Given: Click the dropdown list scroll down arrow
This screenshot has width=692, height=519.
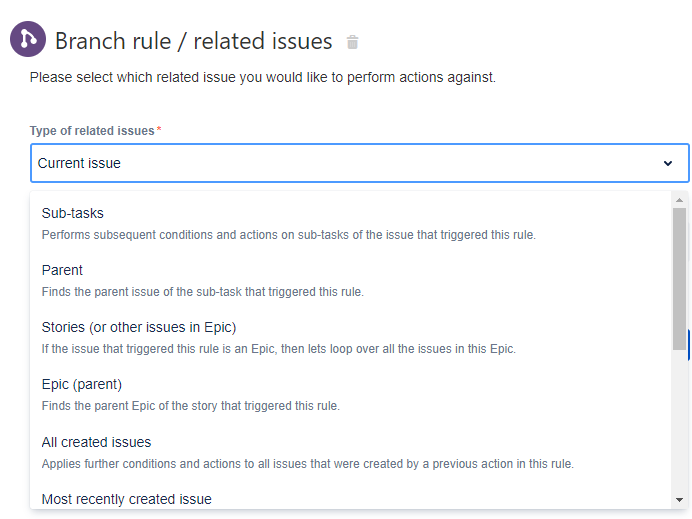Looking at the screenshot, I should [x=680, y=500].
